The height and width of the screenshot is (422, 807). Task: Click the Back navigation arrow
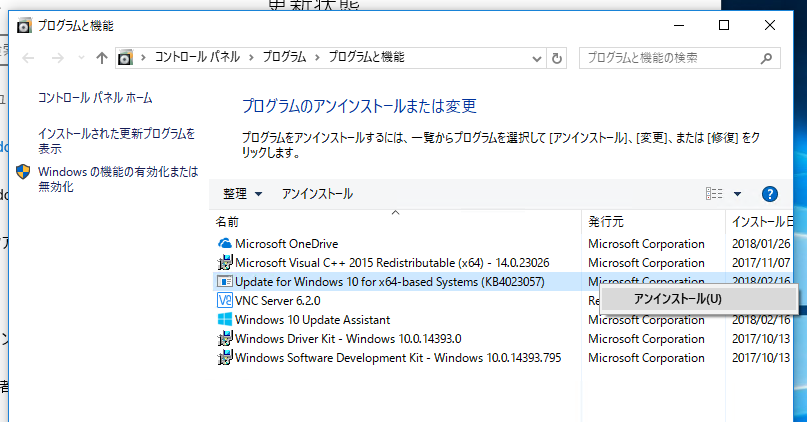[x=28, y=58]
